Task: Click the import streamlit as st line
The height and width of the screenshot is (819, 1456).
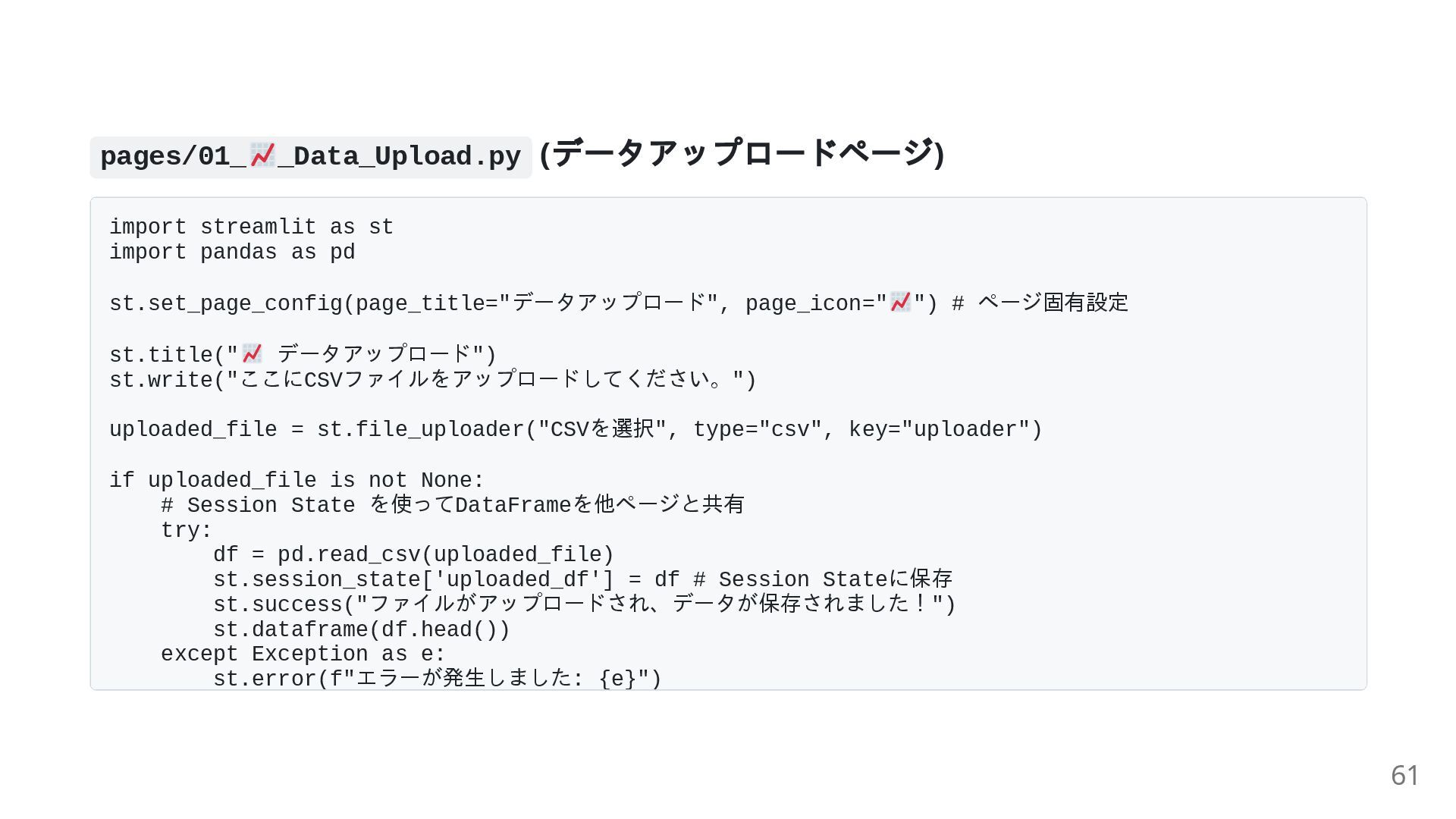Action: pyautogui.click(x=252, y=227)
